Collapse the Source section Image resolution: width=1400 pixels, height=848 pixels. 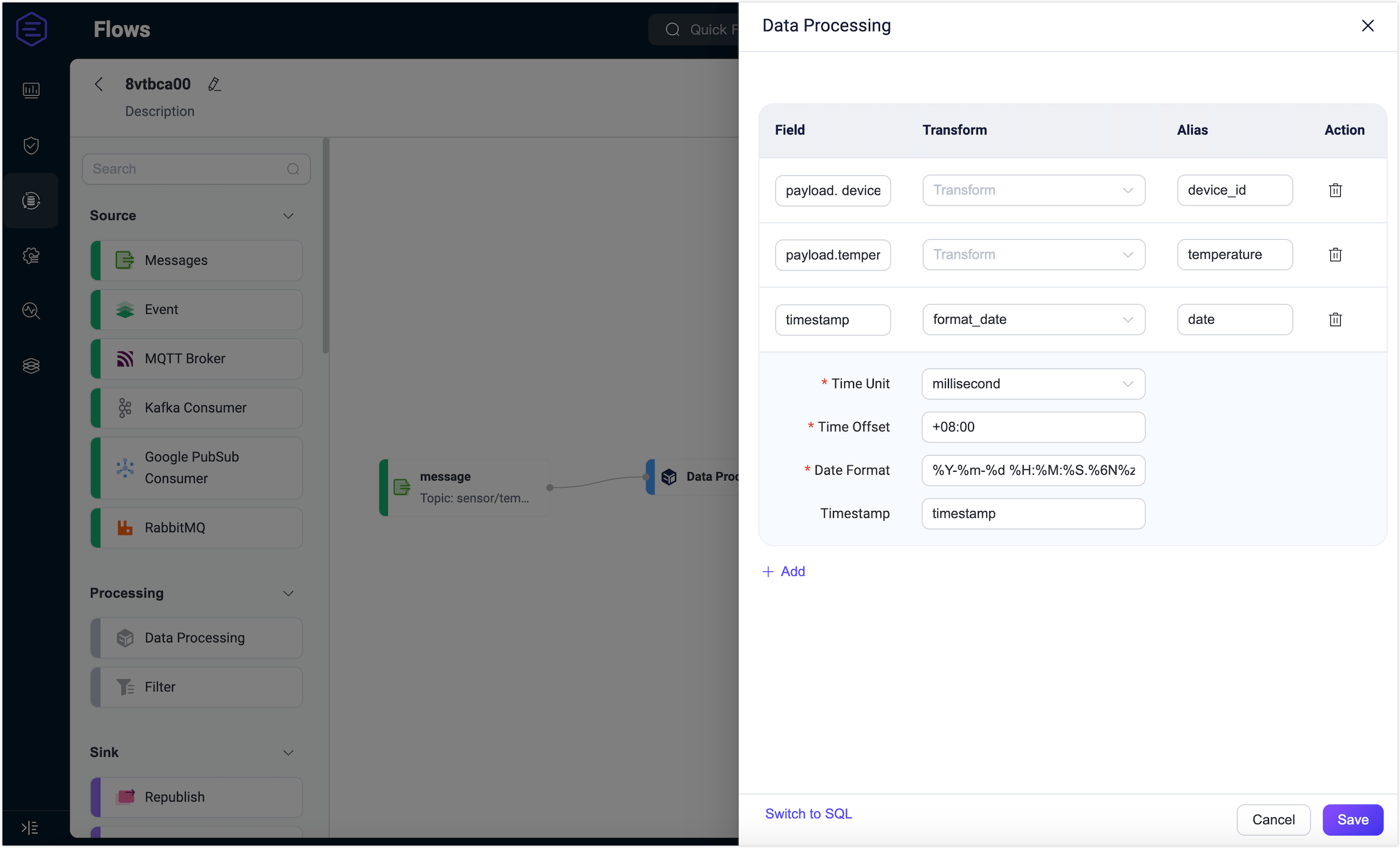click(x=288, y=215)
